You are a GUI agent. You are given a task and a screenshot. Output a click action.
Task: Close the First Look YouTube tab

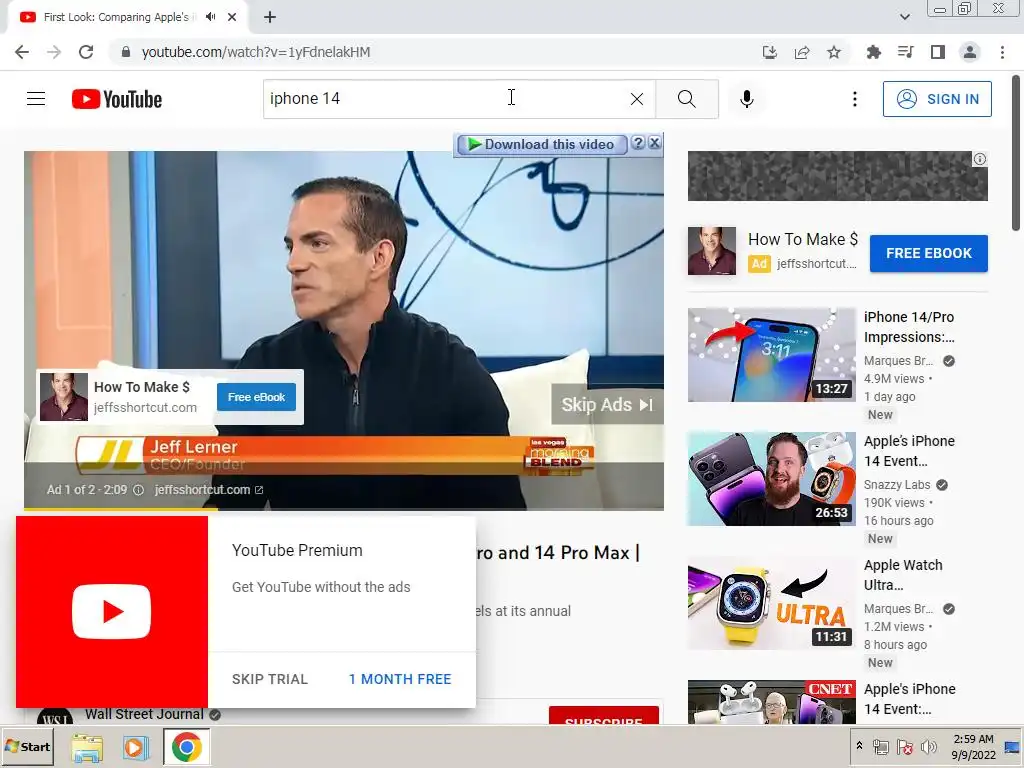point(232,17)
